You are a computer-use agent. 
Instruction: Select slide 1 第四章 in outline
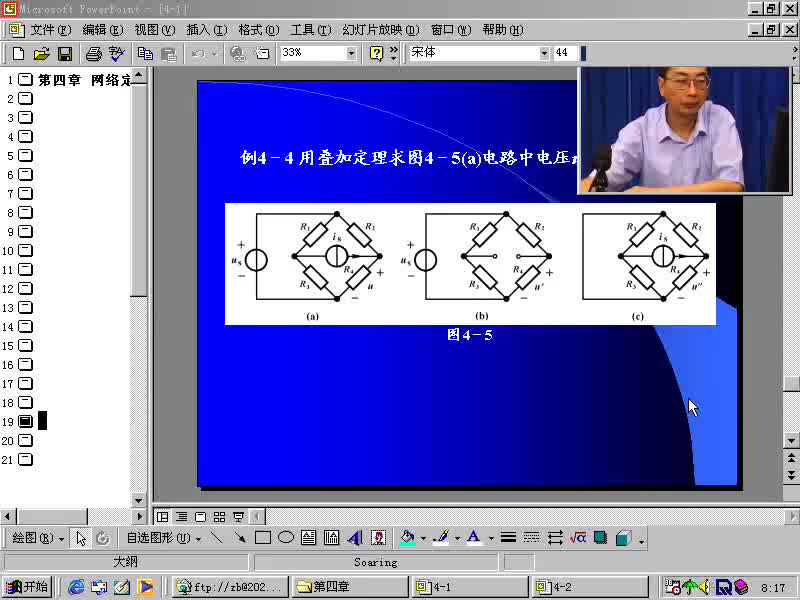pos(84,80)
